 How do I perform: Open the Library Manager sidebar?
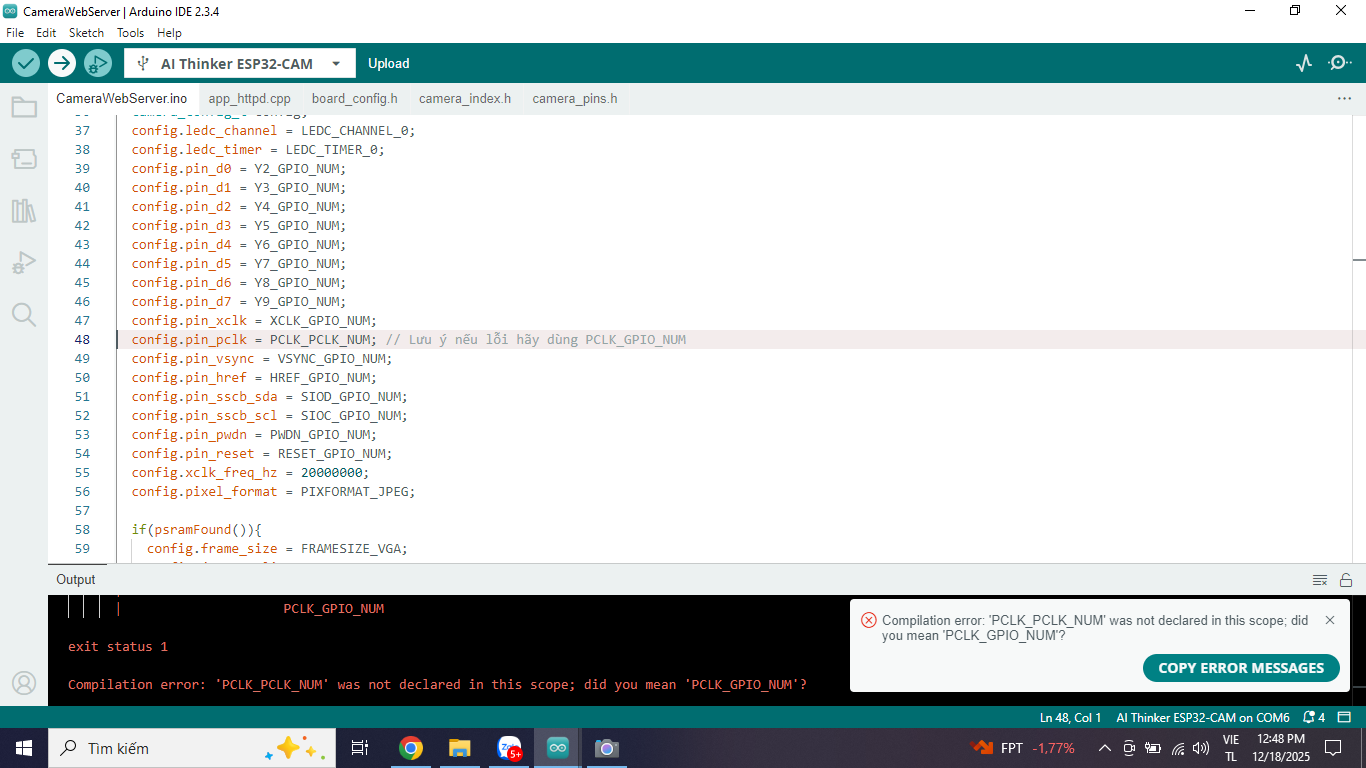pos(24,211)
